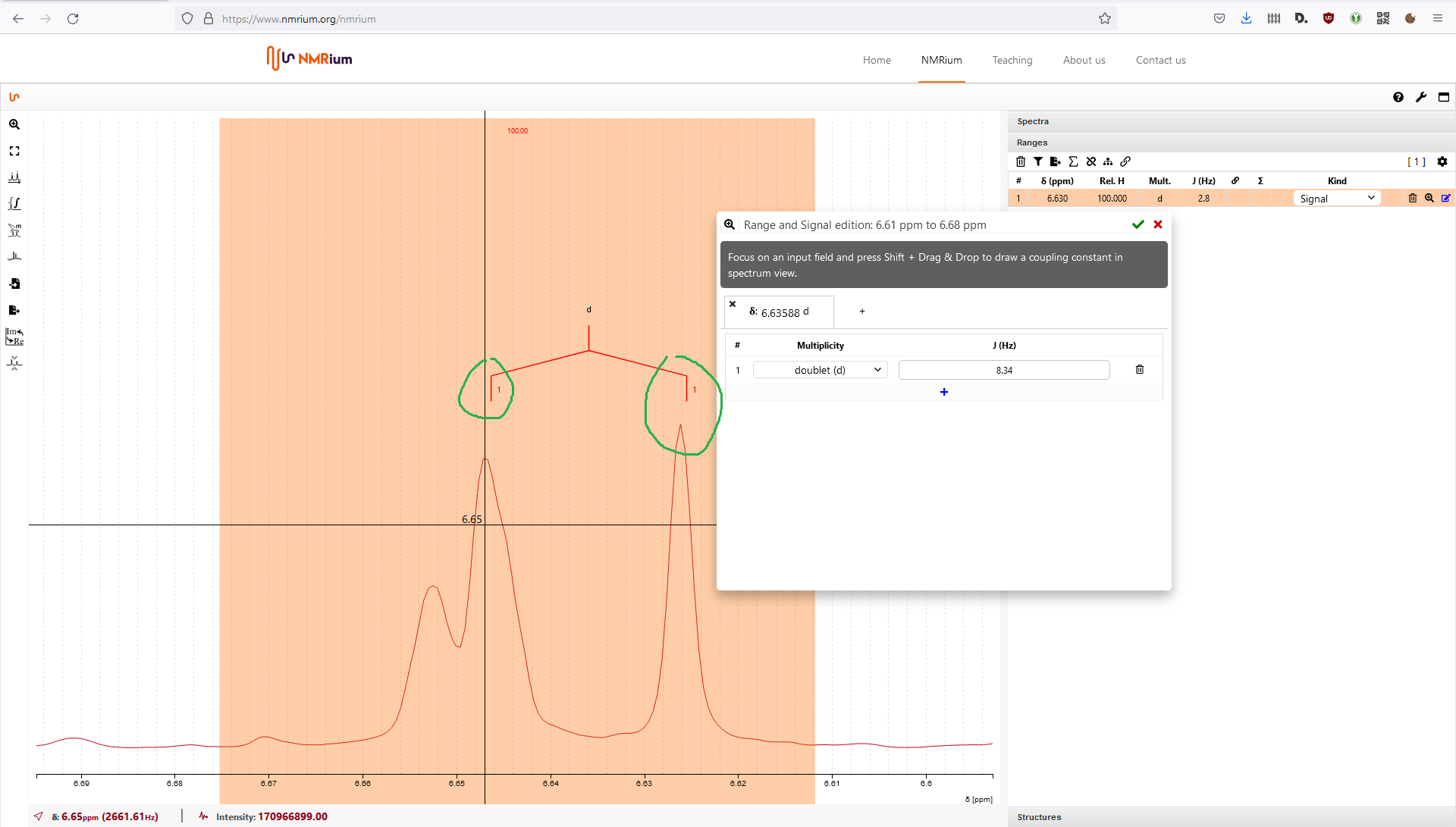Add a coupling row with blue plus
The width and height of the screenshot is (1456, 827).
pyautogui.click(x=944, y=392)
